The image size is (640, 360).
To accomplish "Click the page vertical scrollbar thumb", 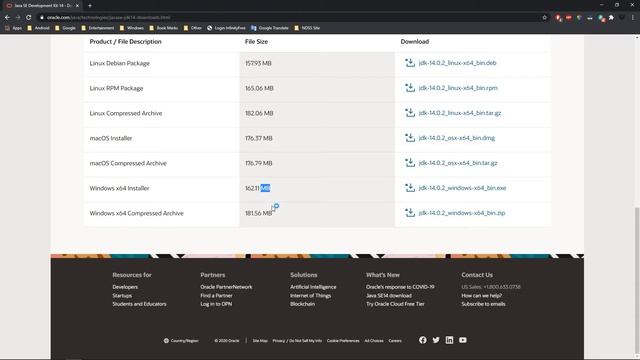I will tap(637, 281).
